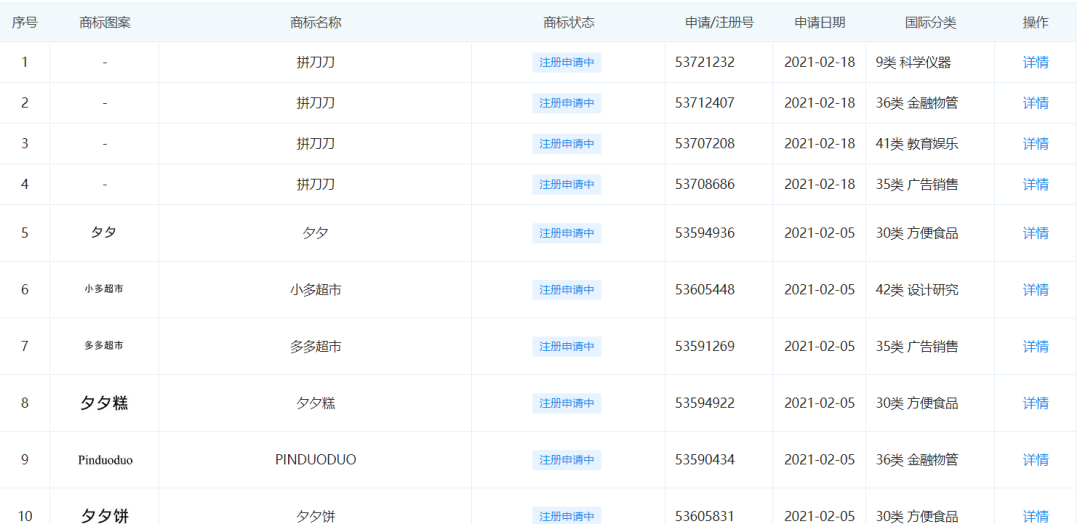Open 详情 link for application 53712407
The height and width of the screenshot is (524, 1080).
click(1035, 103)
